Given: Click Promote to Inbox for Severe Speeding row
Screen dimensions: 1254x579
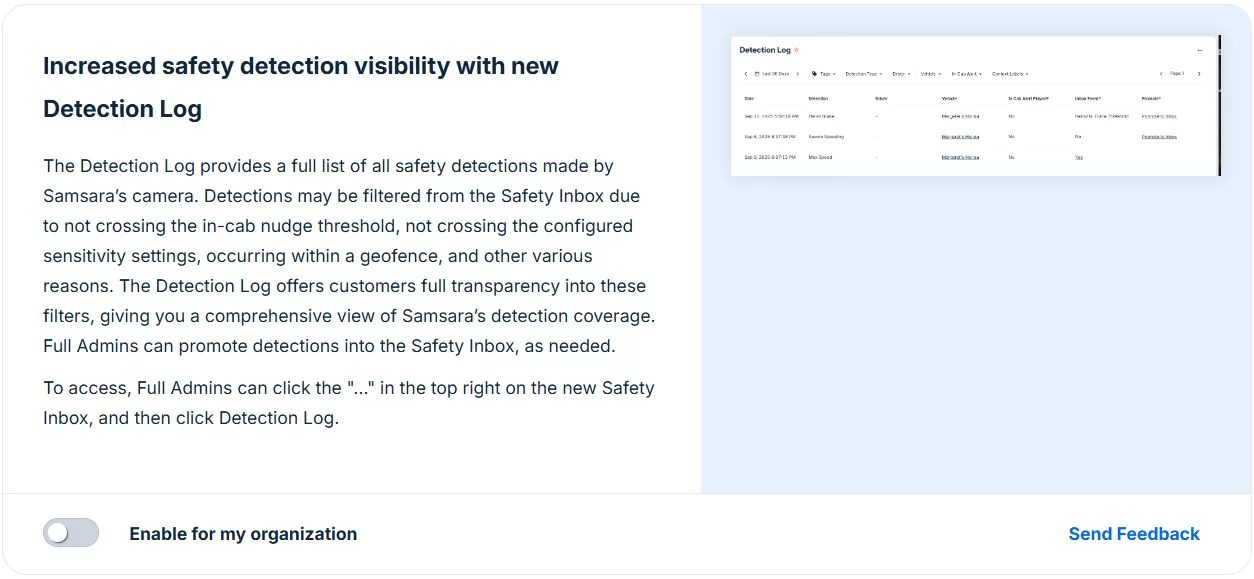Looking at the screenshot, I should [x=1159, y=136].
